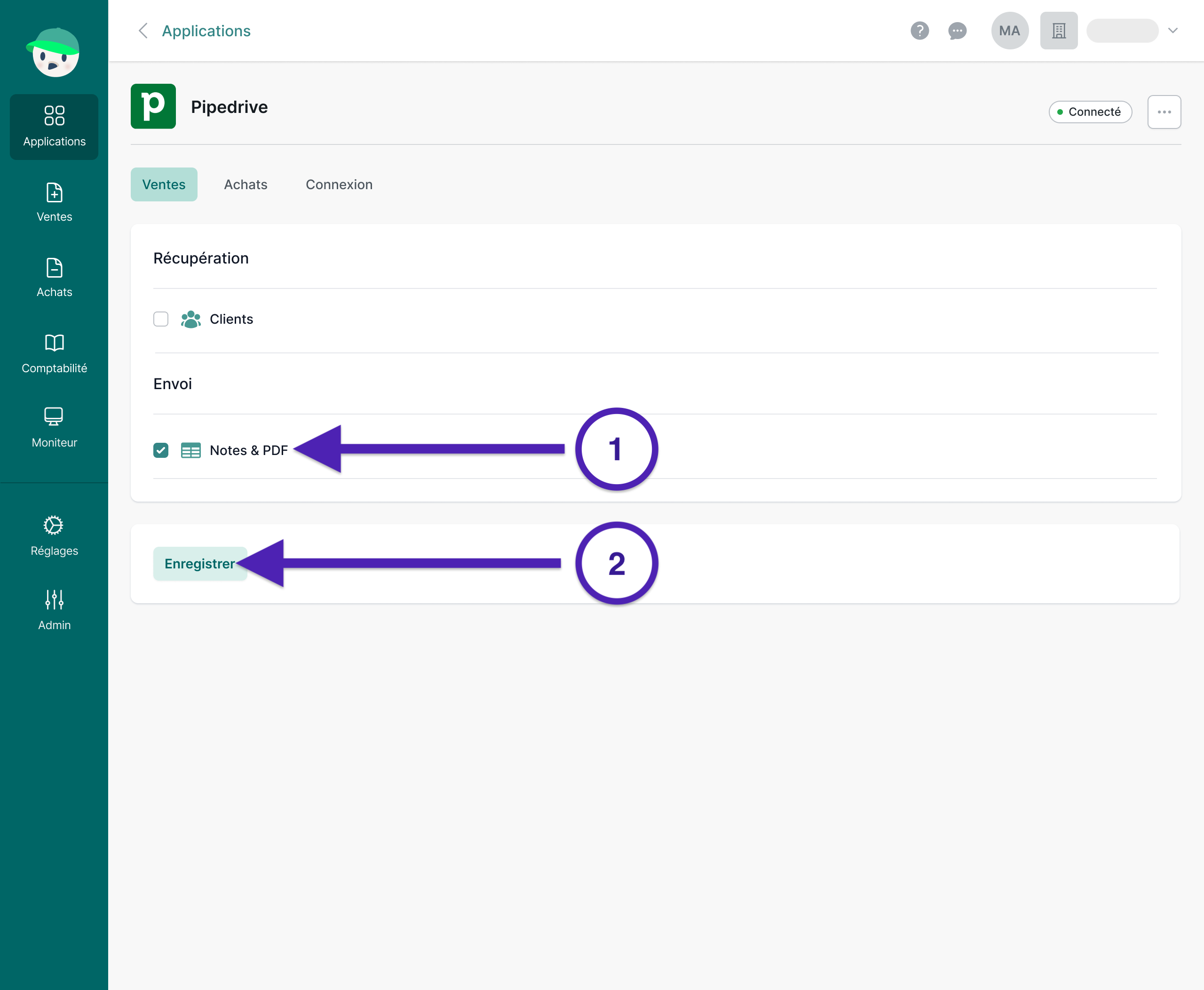Screen dimensions: 1204x990
Task: Open the Admin sidebar item
Action: [54, 610]
